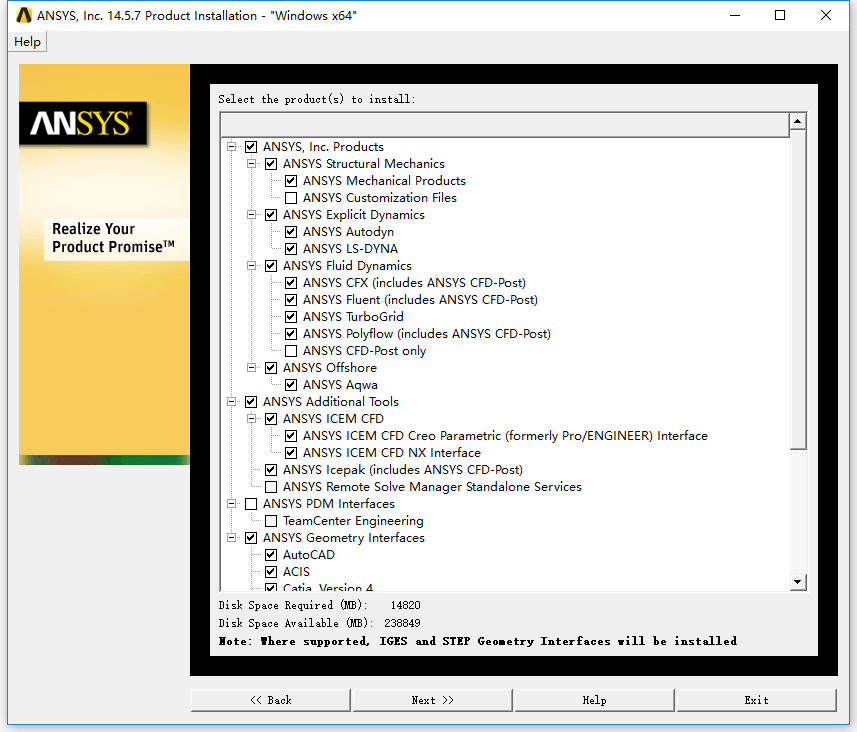The height and width of the screenshot is (732, 857).
Task: Click Next >> to continue installation
Action: 432,700
